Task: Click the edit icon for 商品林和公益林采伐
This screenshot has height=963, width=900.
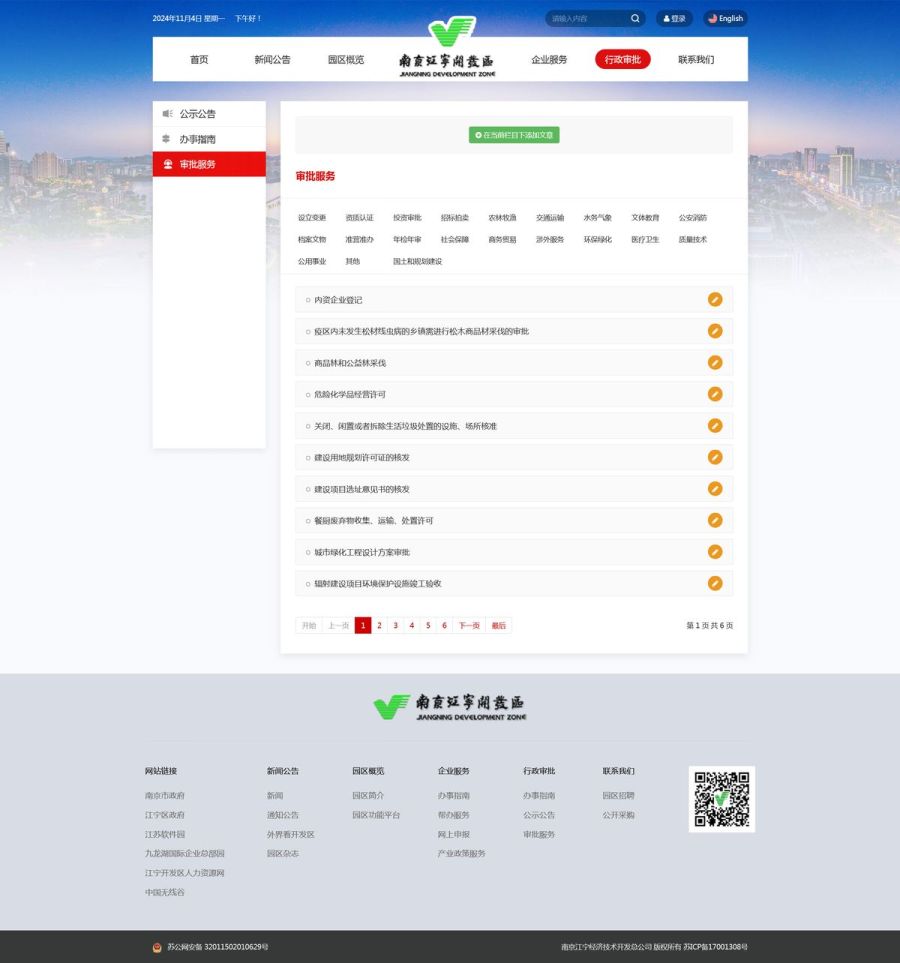Action: 715,363
